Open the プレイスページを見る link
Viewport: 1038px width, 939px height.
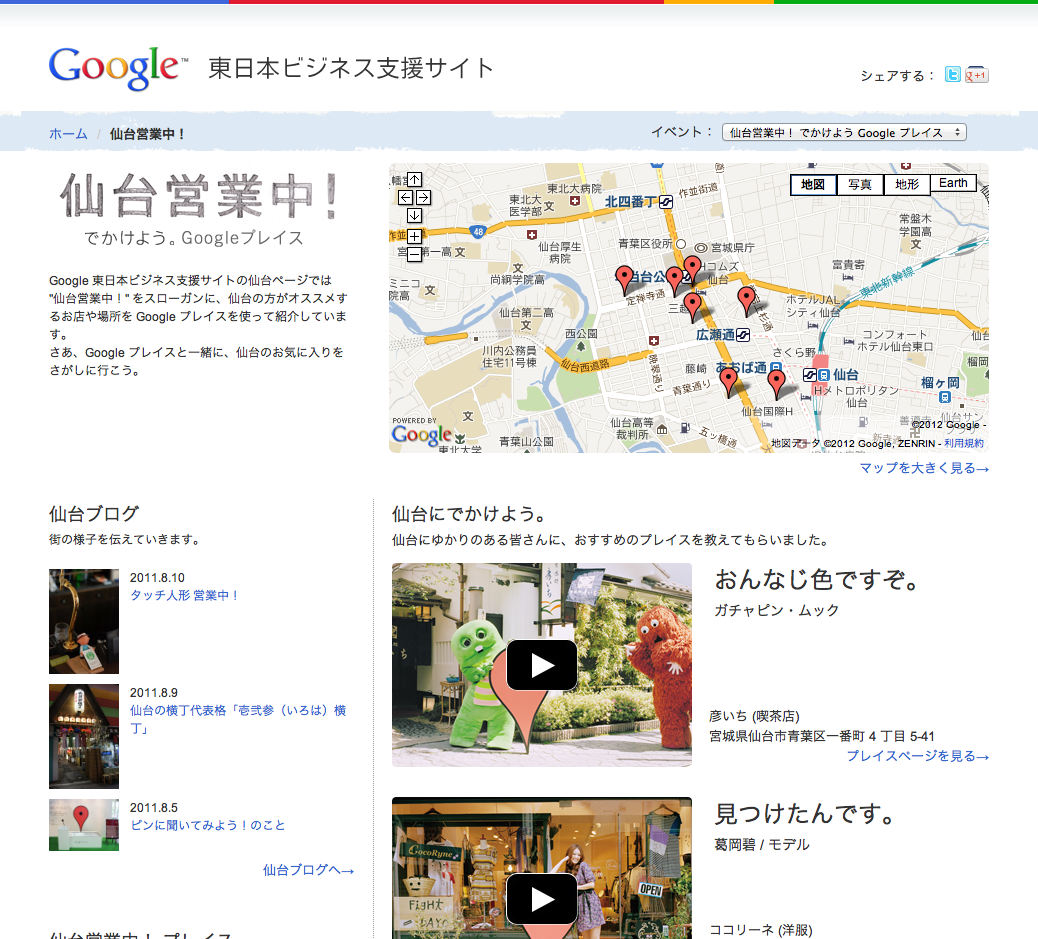[918, 756]
